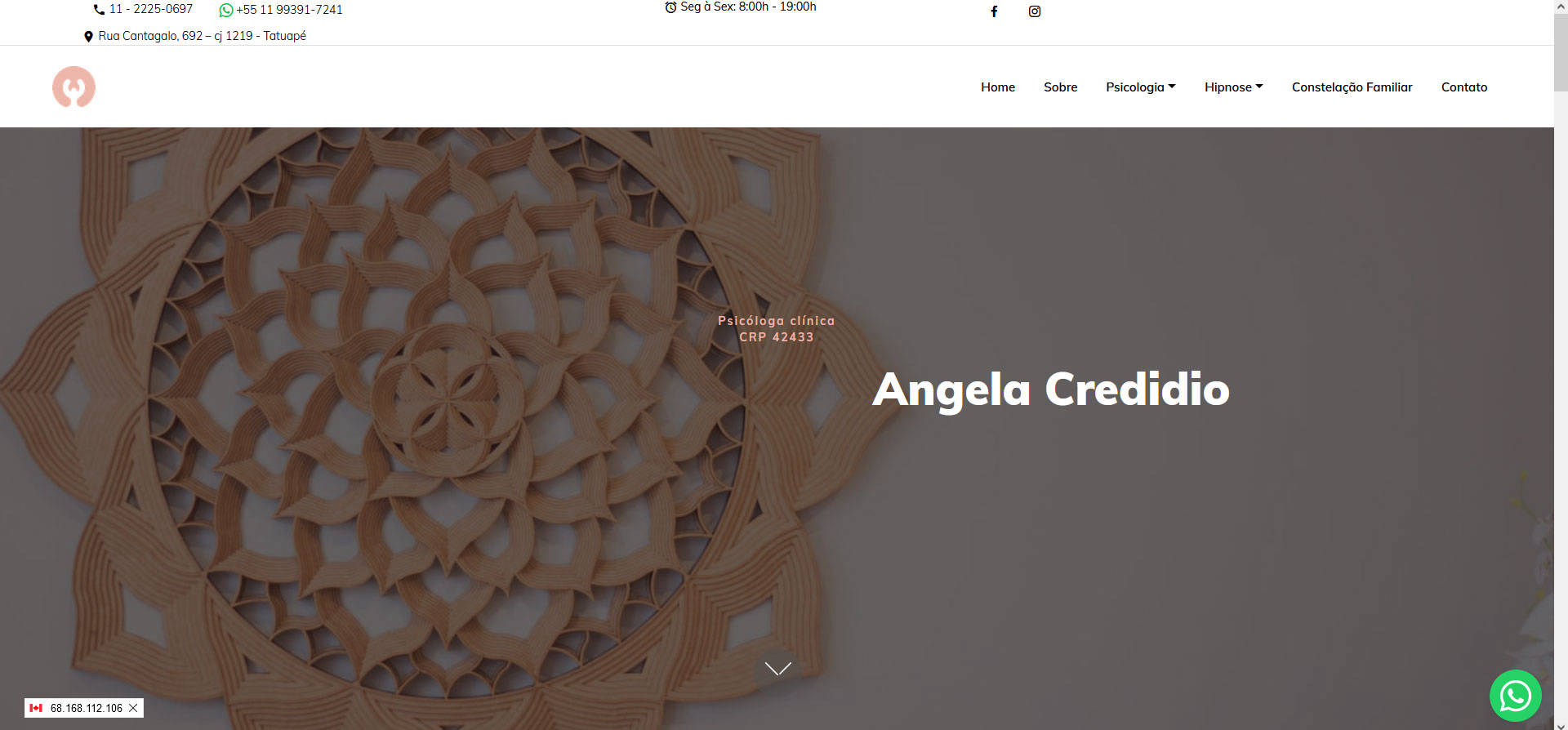Open the +55 11 99391-7241 WhatsApp link
The height and width of the screenshot is (730, 1568).
(x=289, y=10)
